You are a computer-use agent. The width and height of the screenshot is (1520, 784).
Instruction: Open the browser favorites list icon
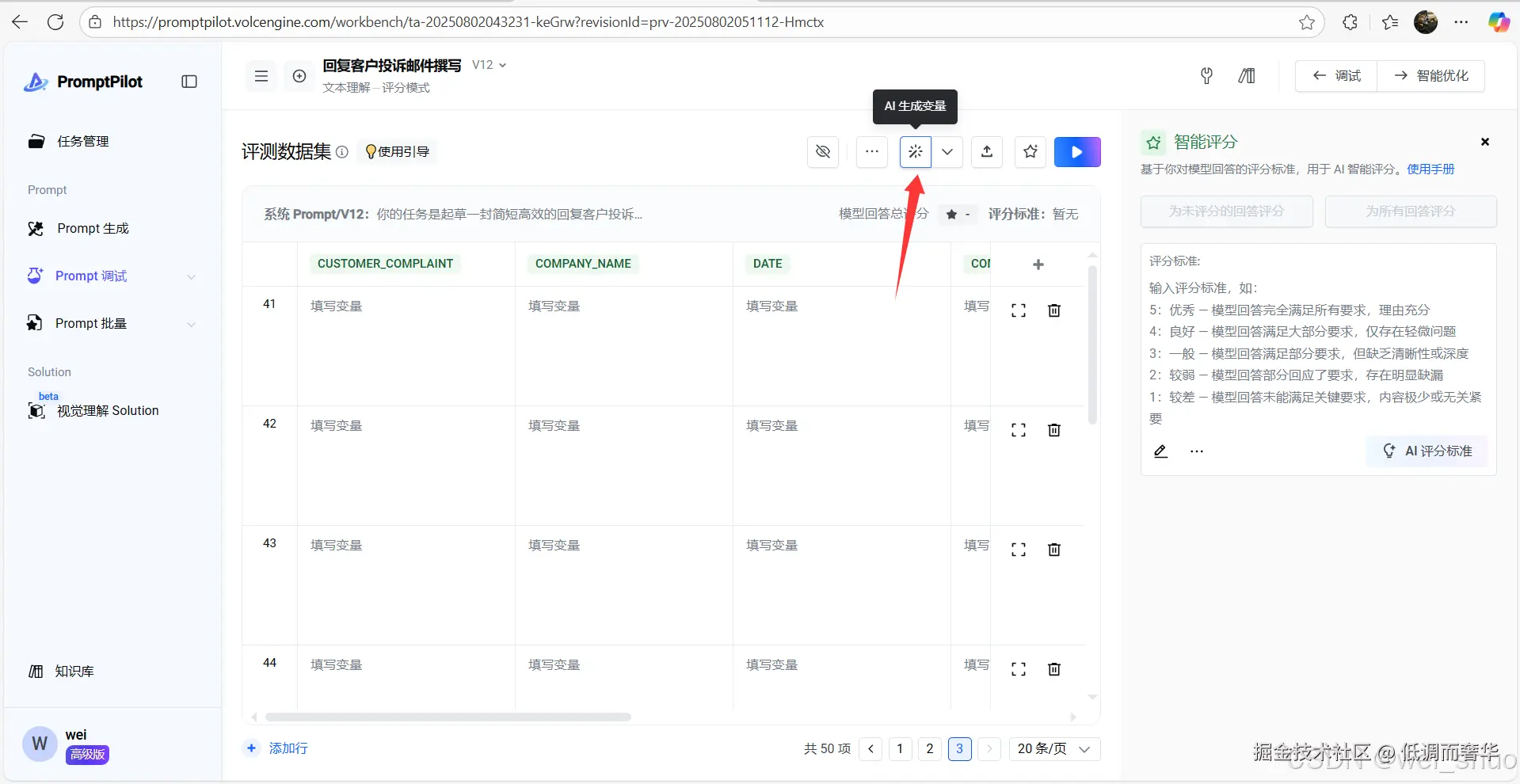click(x=1390, y=22)
